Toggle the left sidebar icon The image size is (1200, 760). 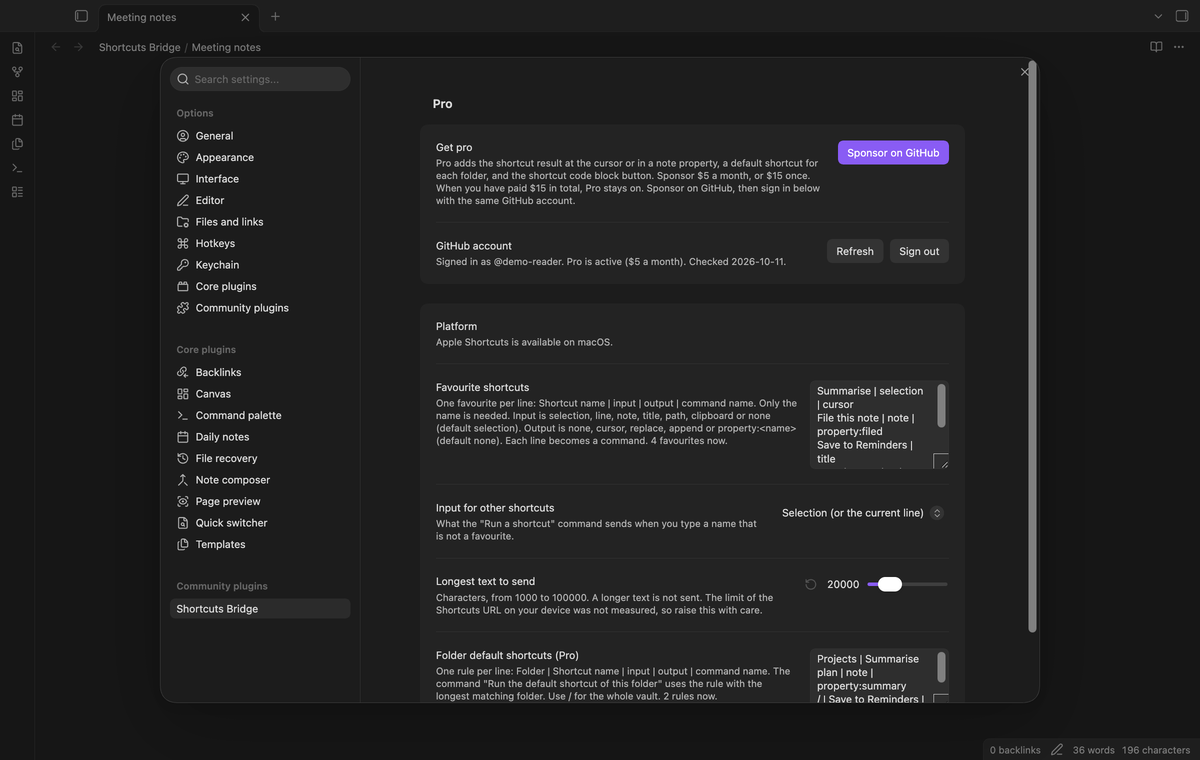pos(81,16)
